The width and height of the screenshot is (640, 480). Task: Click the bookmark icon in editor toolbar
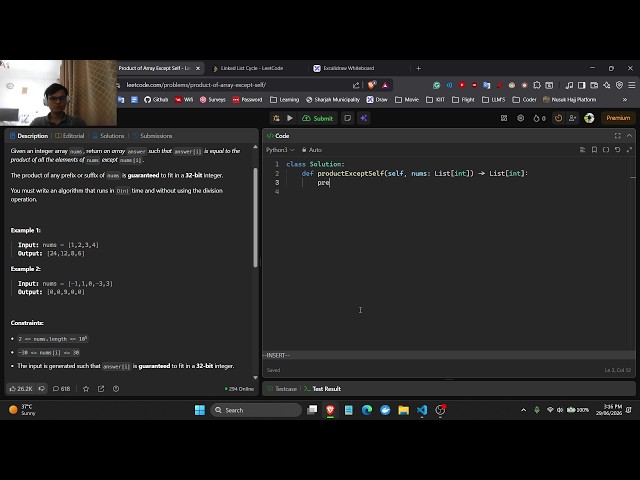[x=594, y=150]
